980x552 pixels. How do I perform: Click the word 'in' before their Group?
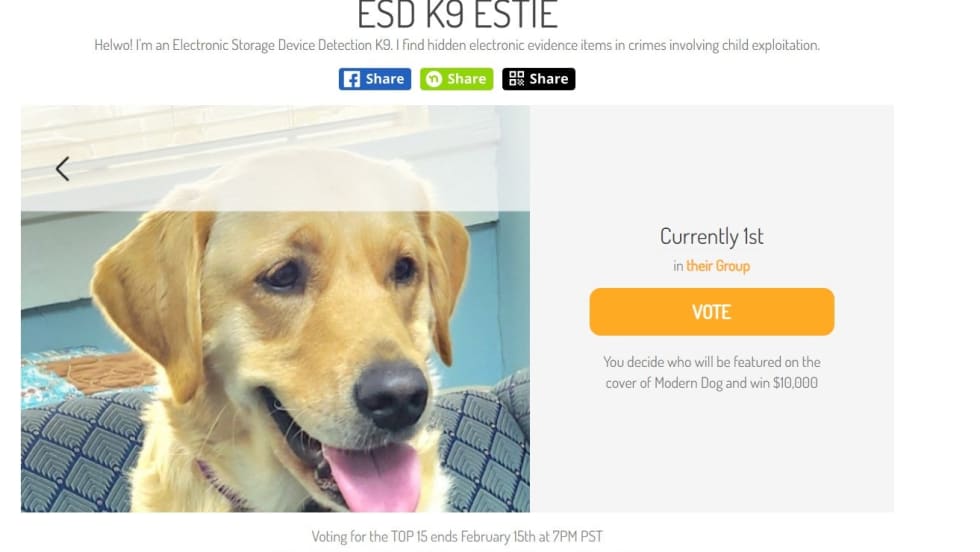(x=678, y=266)
